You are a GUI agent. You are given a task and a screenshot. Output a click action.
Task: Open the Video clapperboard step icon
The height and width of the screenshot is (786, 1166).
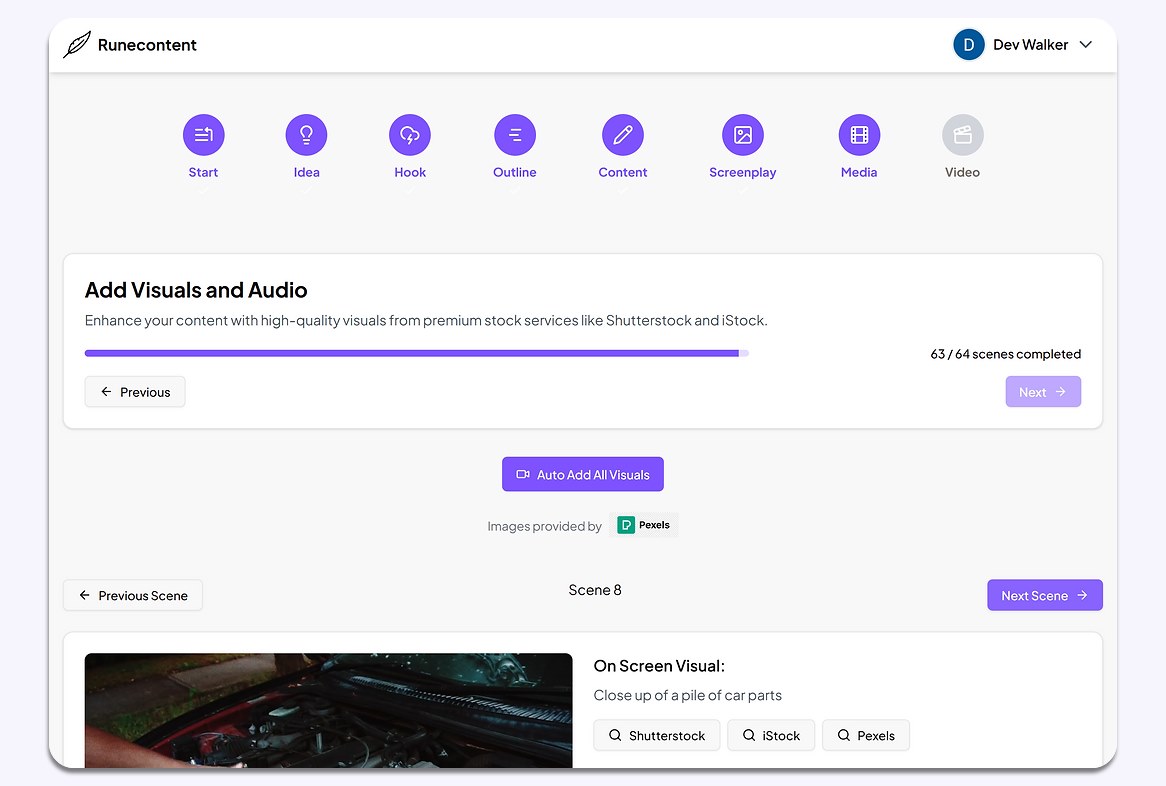click(x=962, y=135)
